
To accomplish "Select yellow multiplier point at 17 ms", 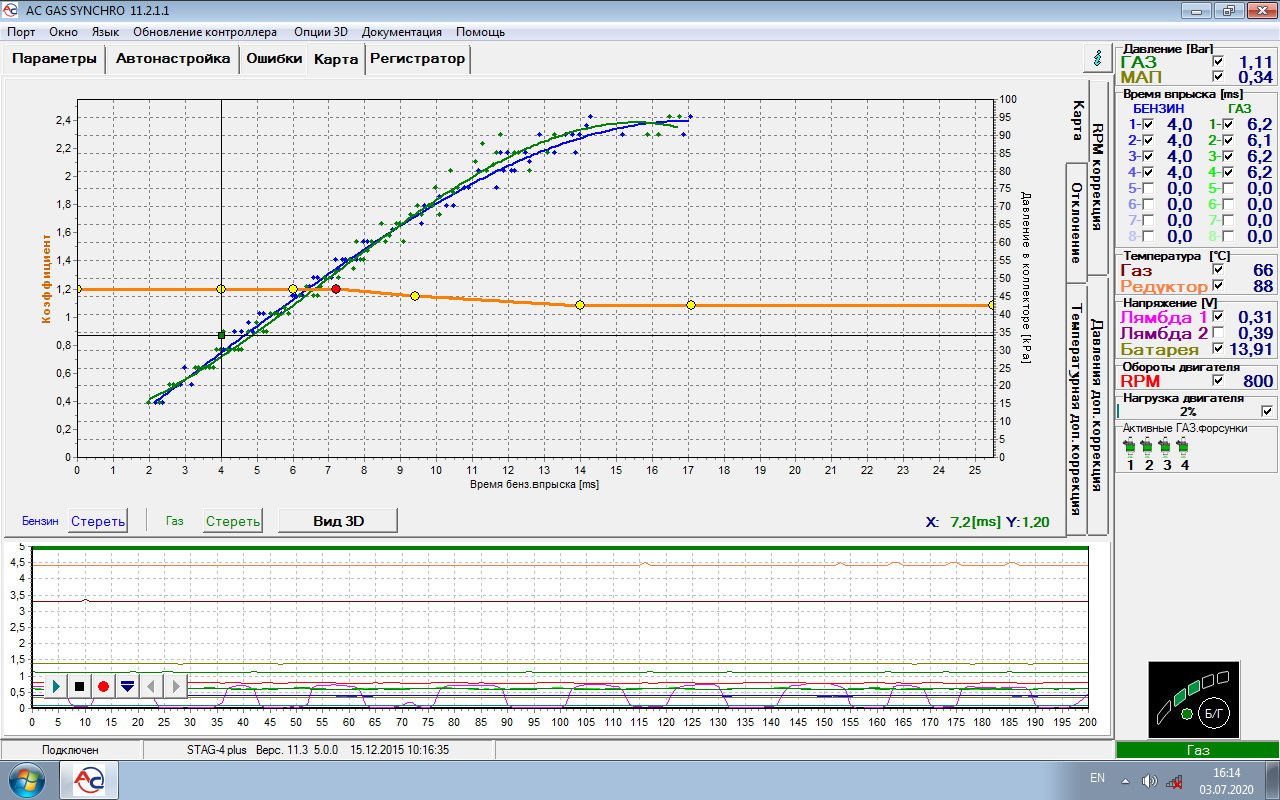I will tap(691, 305).
